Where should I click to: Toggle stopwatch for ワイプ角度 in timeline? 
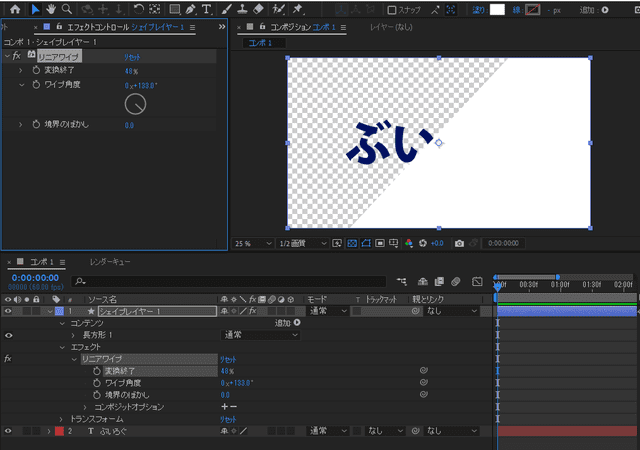(97, 383)
